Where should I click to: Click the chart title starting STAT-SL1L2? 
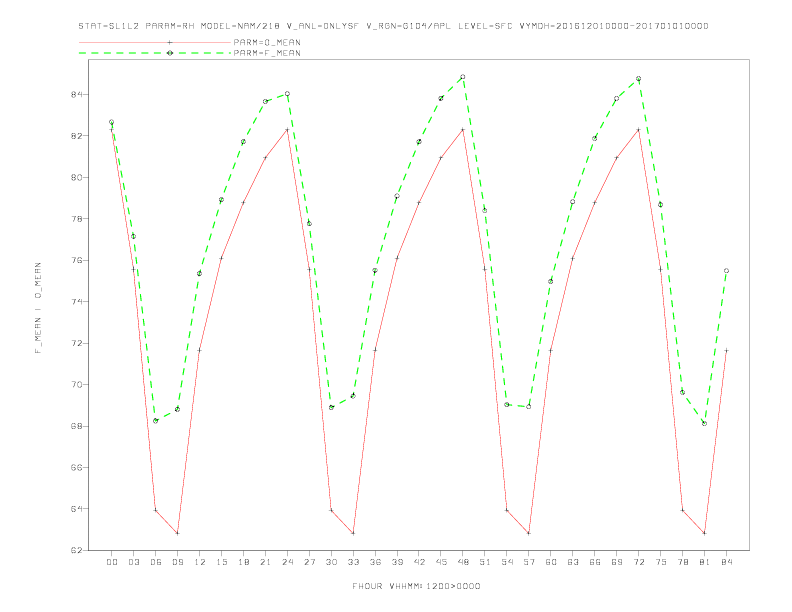393,26
